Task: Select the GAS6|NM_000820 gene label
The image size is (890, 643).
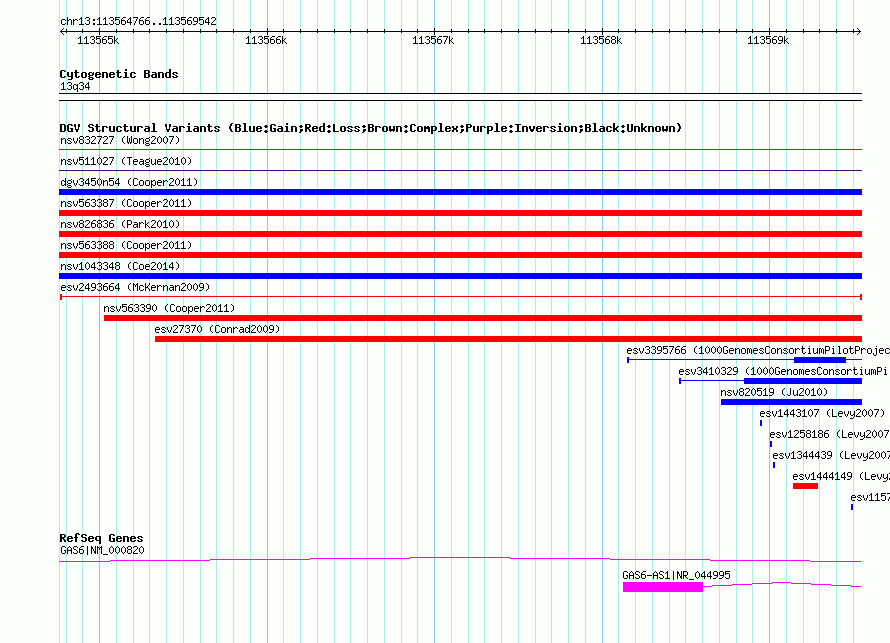Action: [x=102, y=550]
